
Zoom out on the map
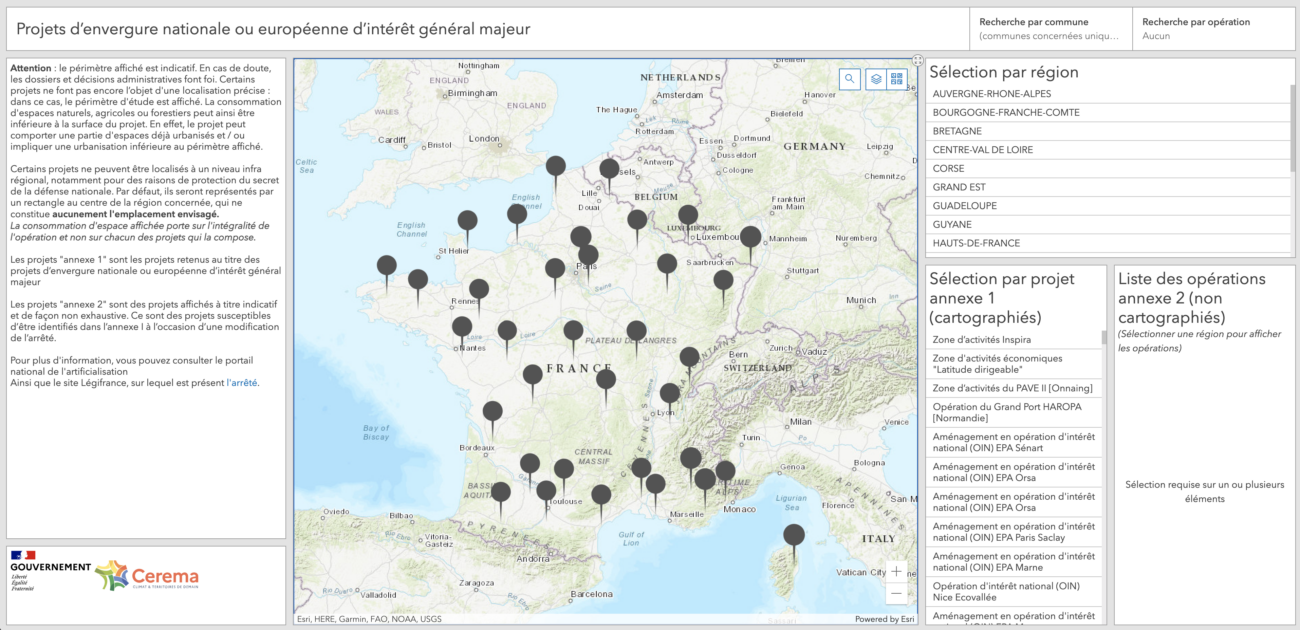pyautogui.click(x=897, y=593)
